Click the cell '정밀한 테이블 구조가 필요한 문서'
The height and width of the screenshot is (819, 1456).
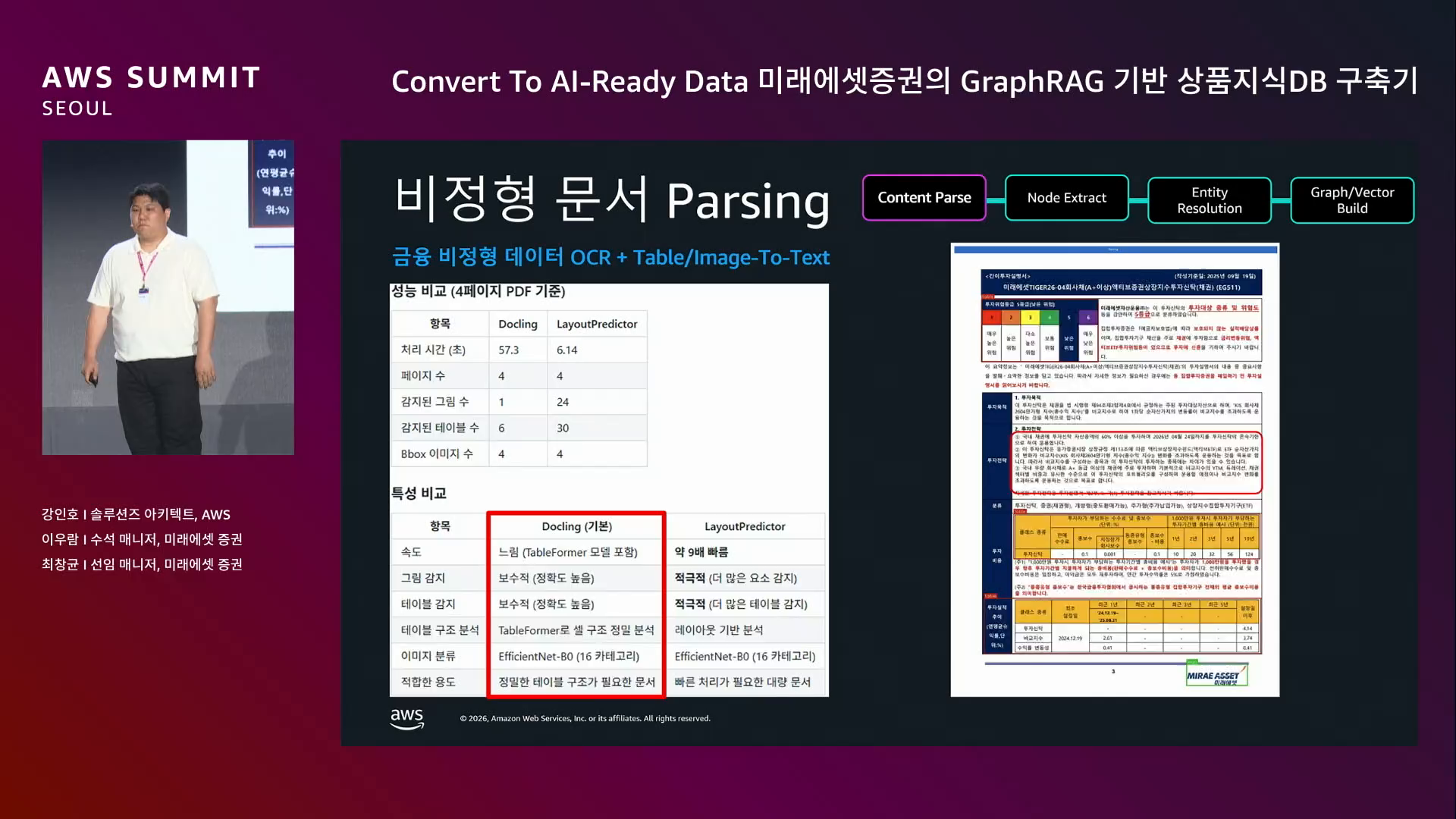coord(576,682)
